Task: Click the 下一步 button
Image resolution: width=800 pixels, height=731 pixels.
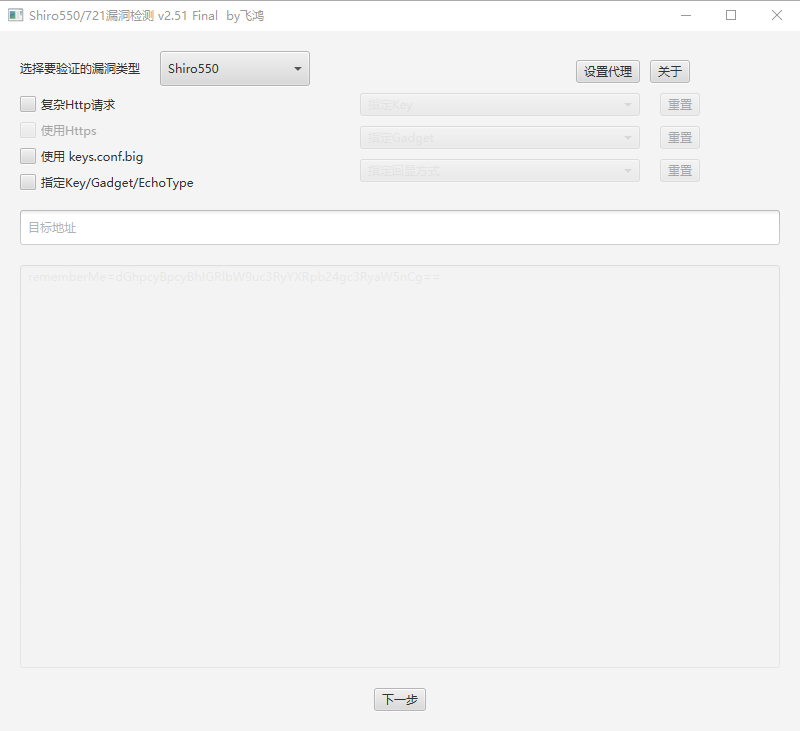Action: (x=400, y=699)
